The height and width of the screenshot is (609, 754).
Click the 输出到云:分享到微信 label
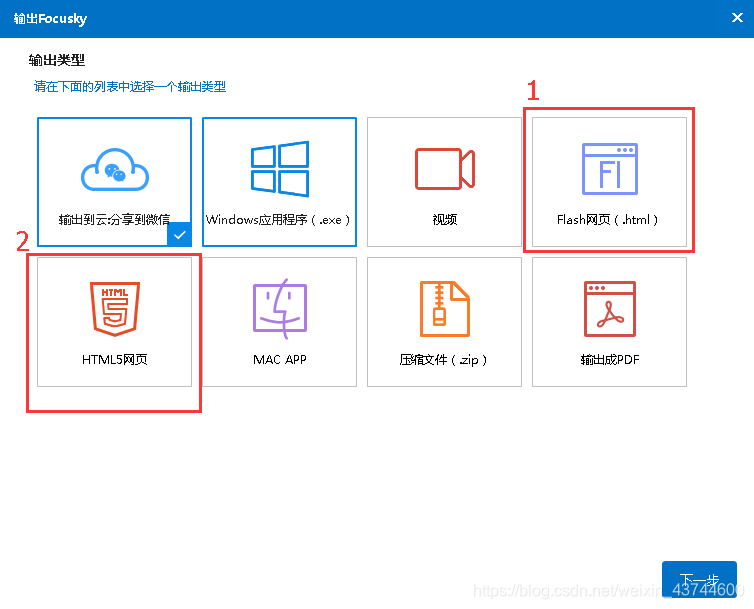(x=114, y=220)
